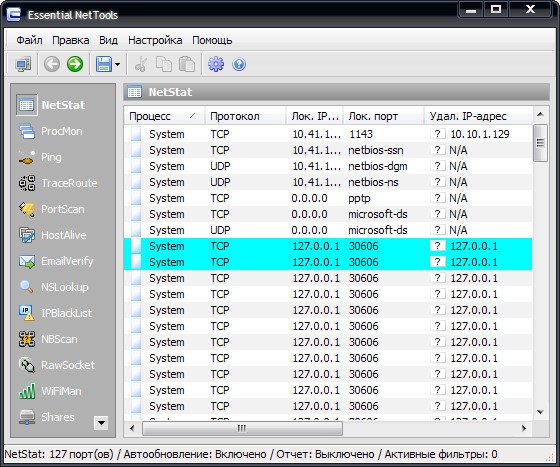
Task: Open the Настройка menu
Action: pos(155,40)
